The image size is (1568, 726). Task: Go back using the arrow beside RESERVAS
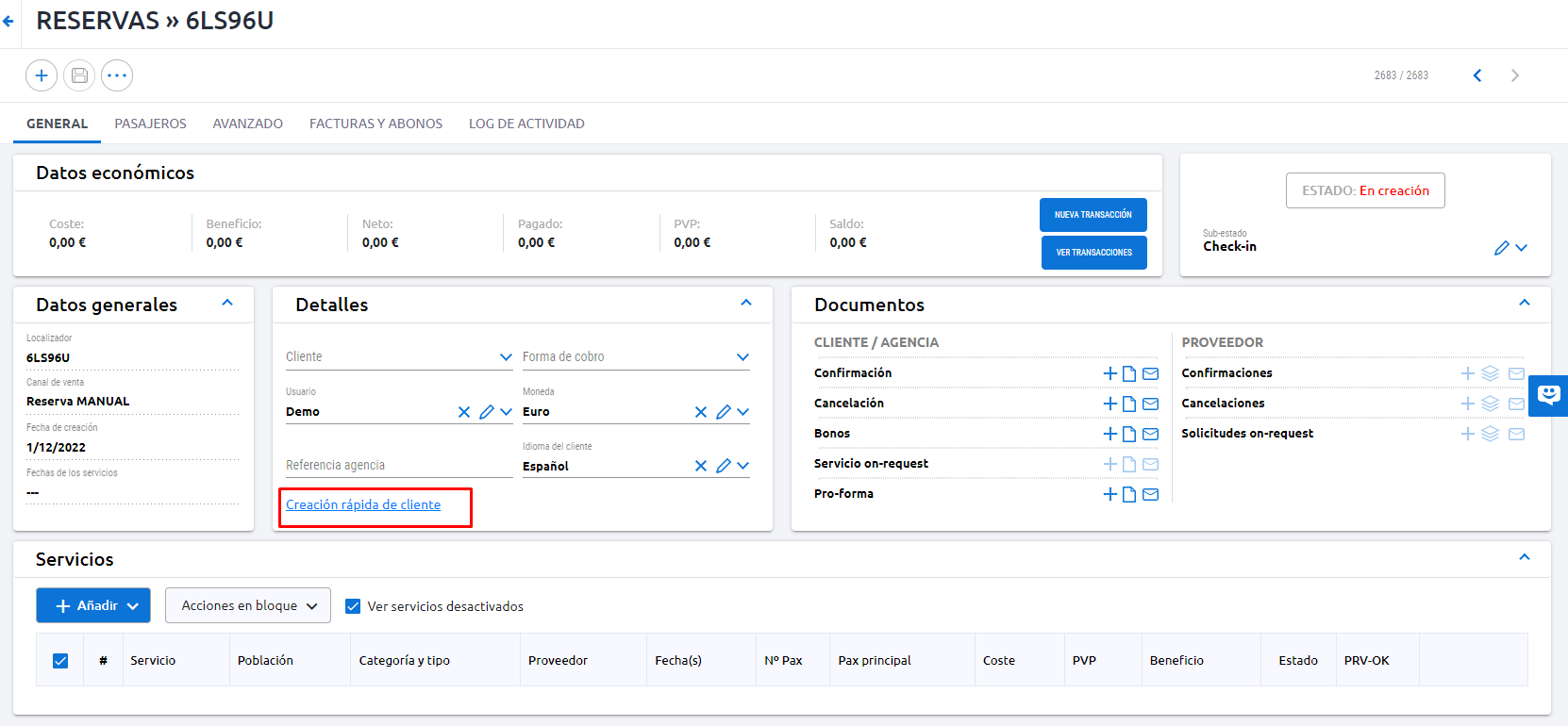pos(8,21)
